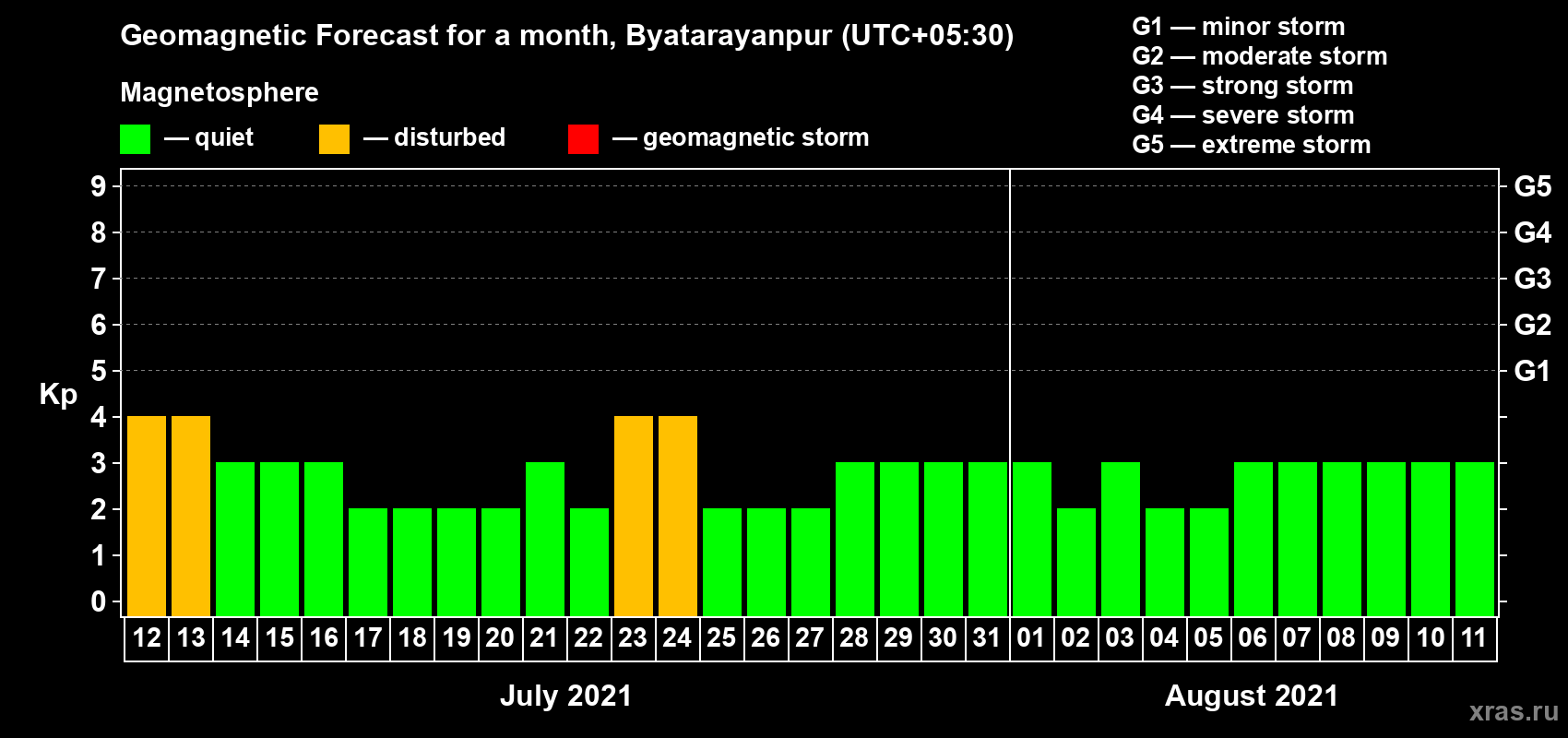This screenshot has height=738, width=1568.
Task: Click the date label 22 on the axis
Action: 589,638
